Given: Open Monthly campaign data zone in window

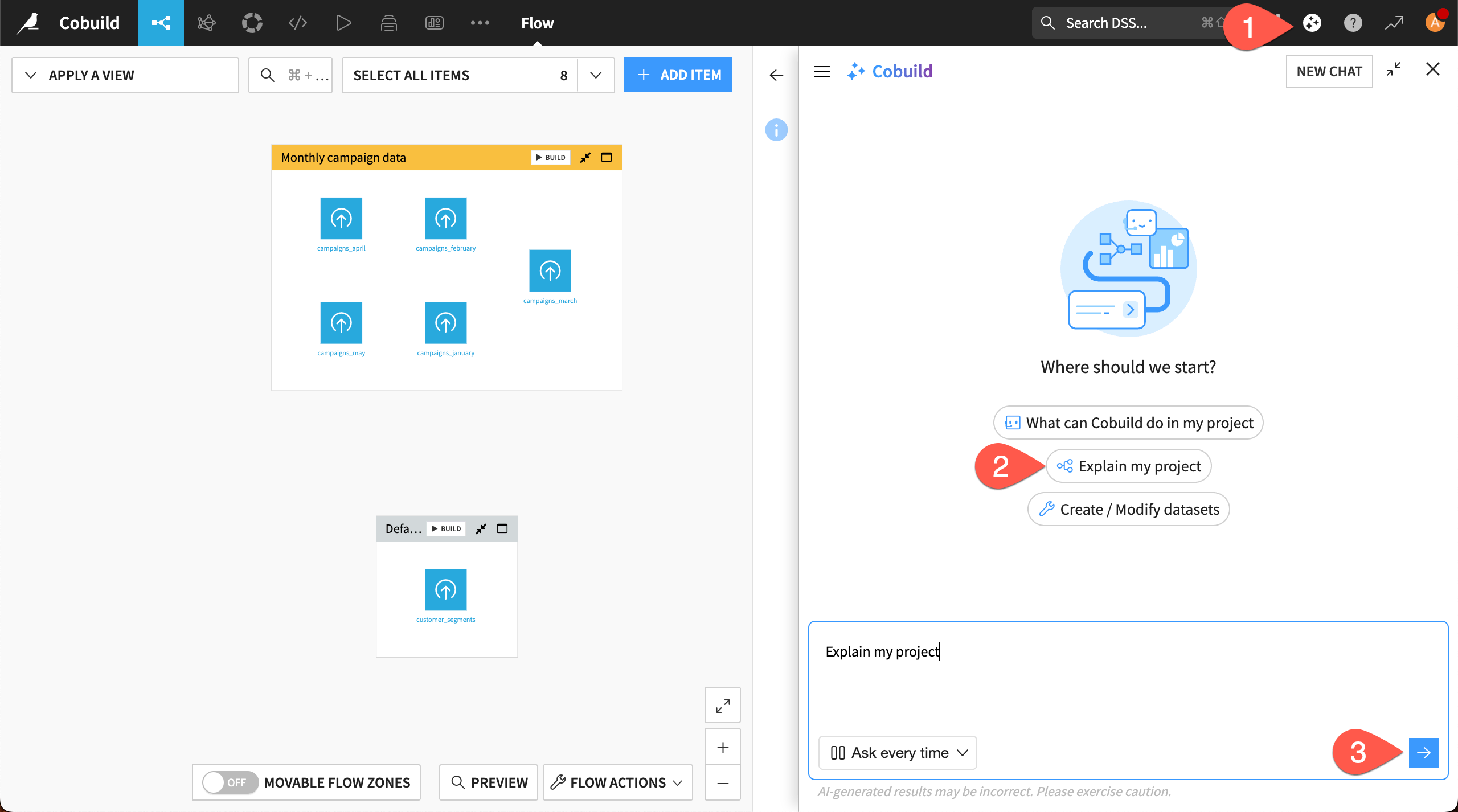Looking at the screenshot, I should (607, 158).
